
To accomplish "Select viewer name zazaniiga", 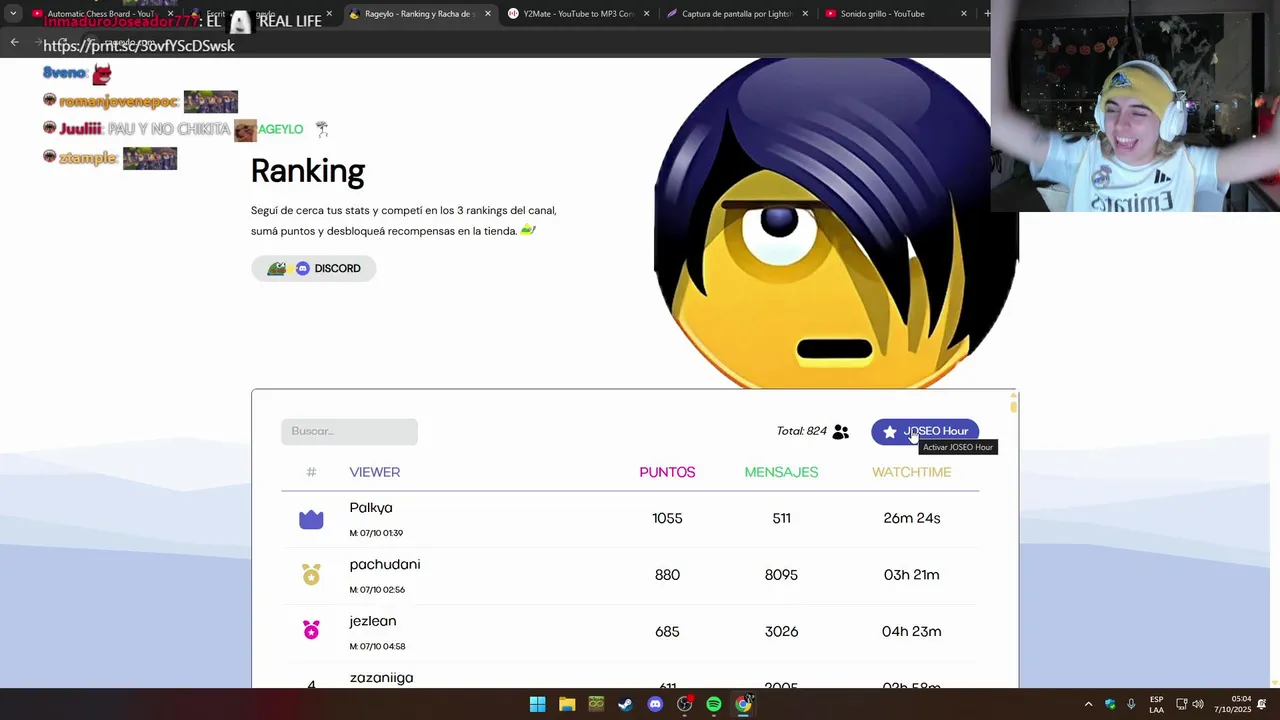I will pyautogui.click(x=381, y=677).
